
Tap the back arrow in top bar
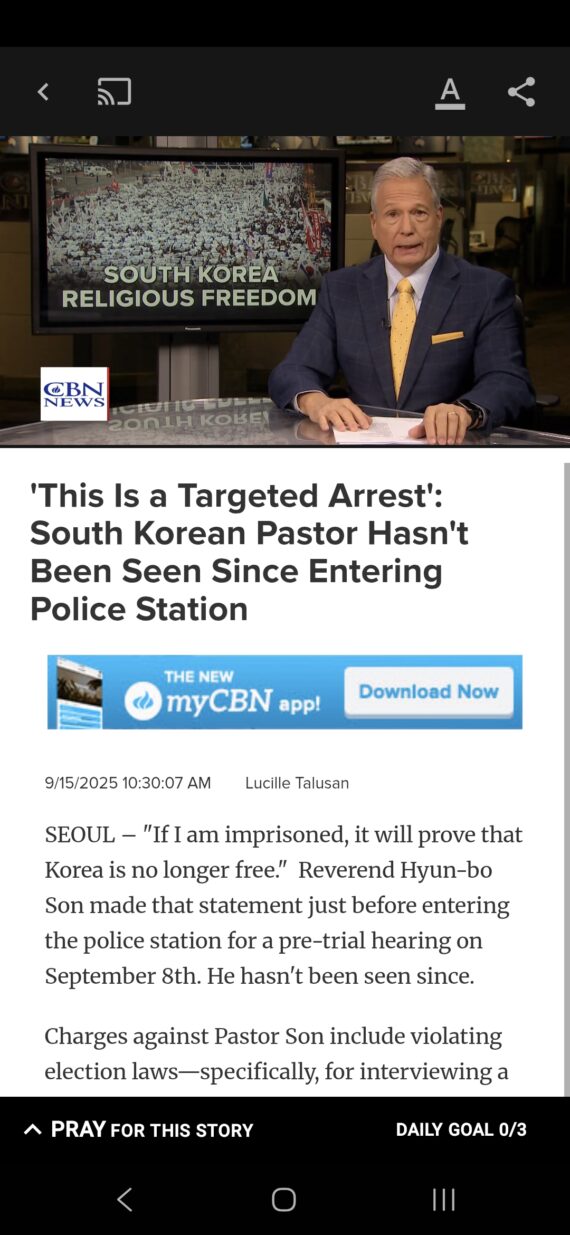click(43, 92)
